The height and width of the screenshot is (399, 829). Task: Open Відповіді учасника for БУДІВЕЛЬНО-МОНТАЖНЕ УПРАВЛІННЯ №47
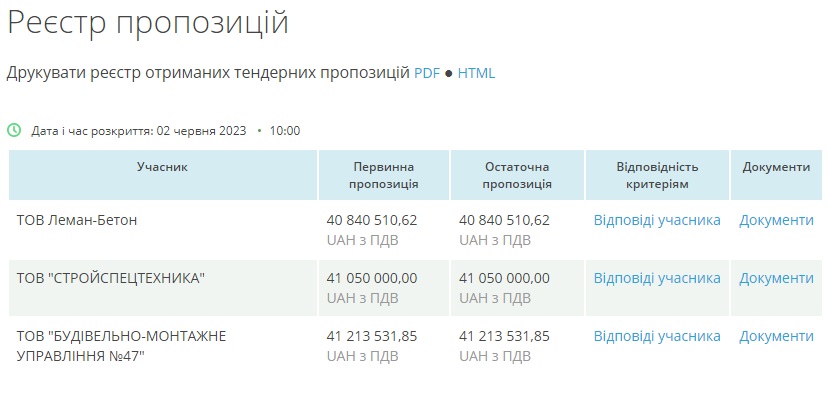tap(657, 336)
